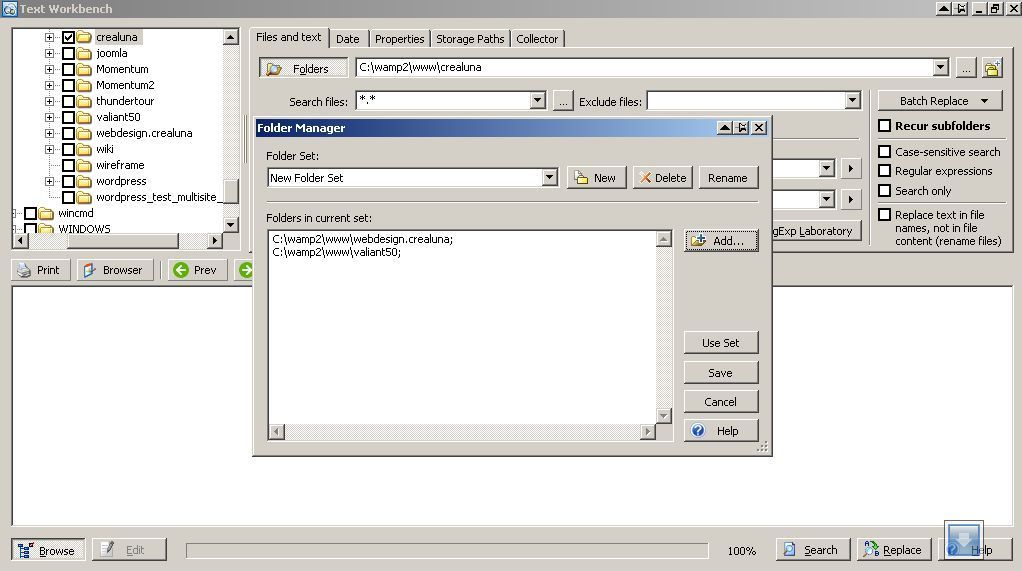Save the folder set

tap(721, 373)
